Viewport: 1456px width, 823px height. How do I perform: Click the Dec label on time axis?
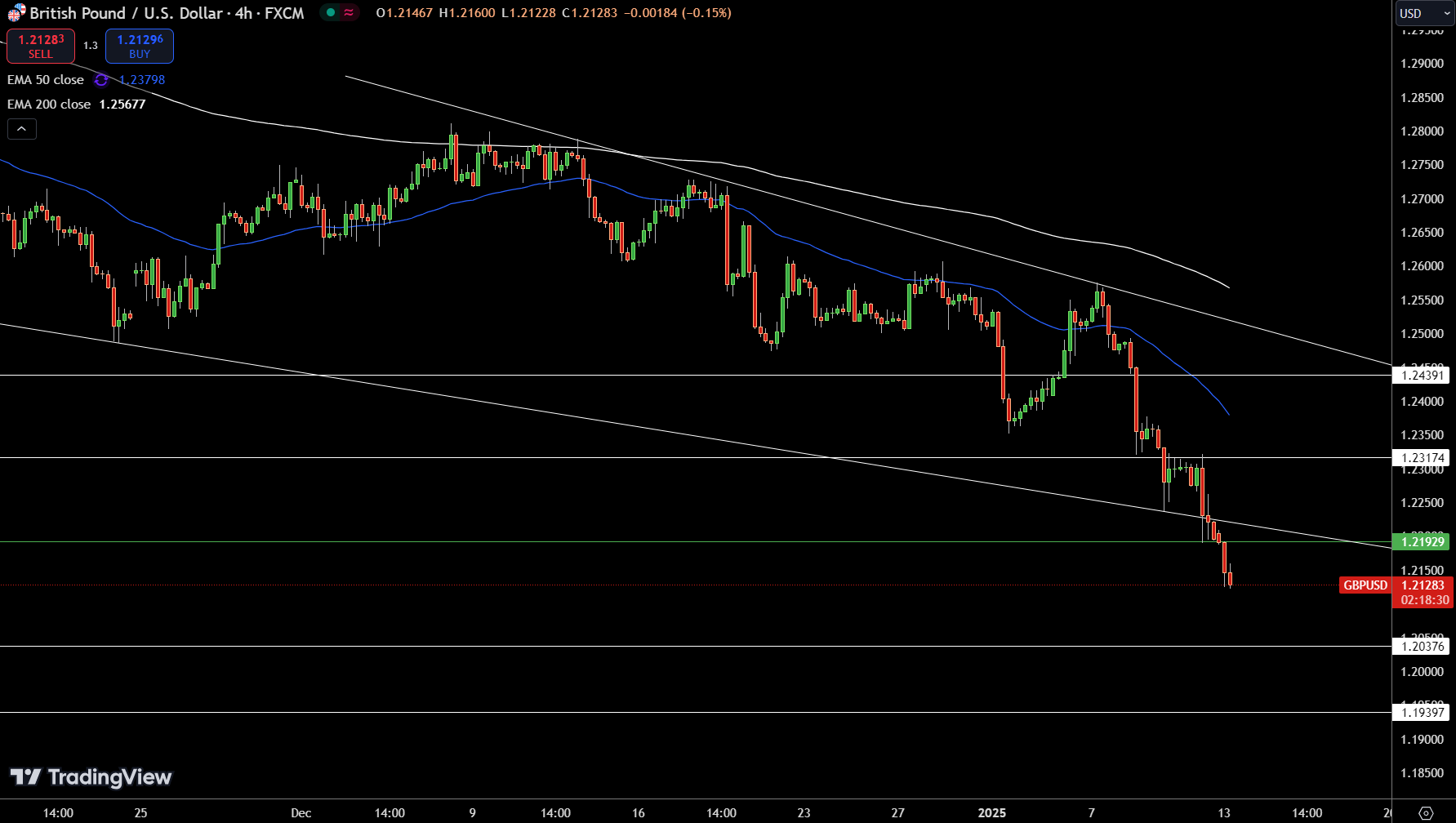[301, 813]
